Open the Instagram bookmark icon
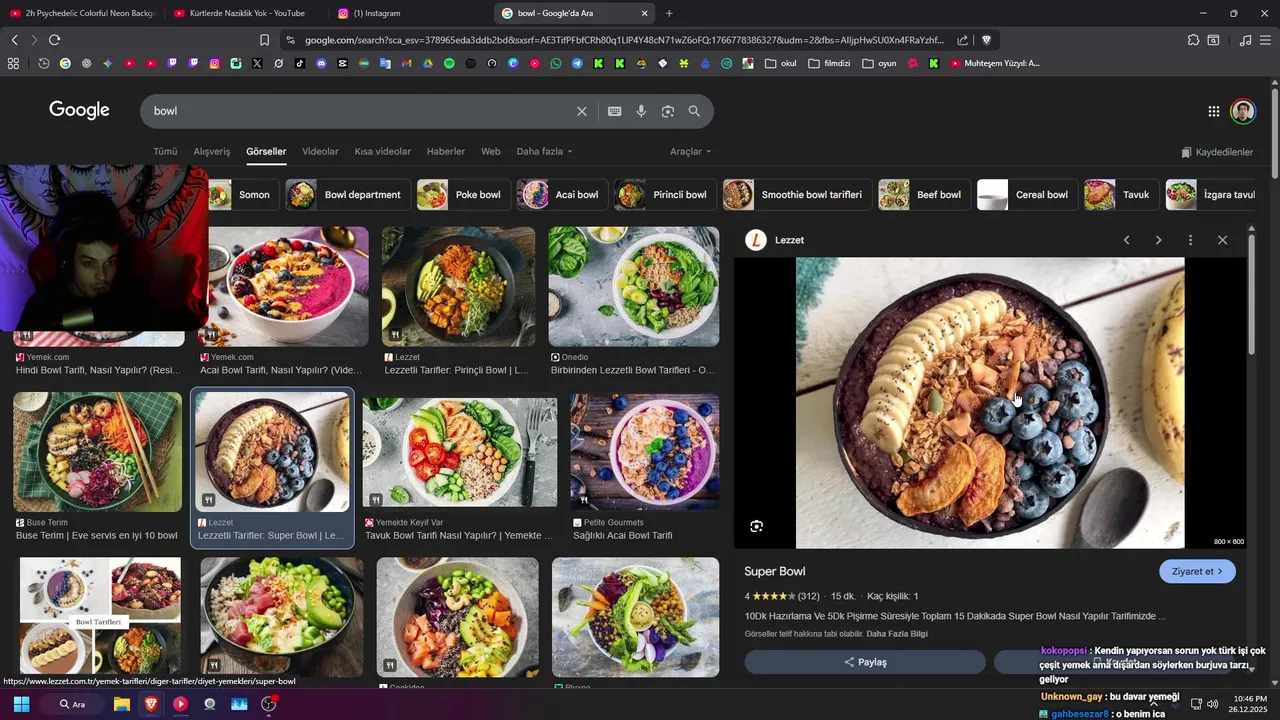The image size is (1280, 720). (214, 63)
